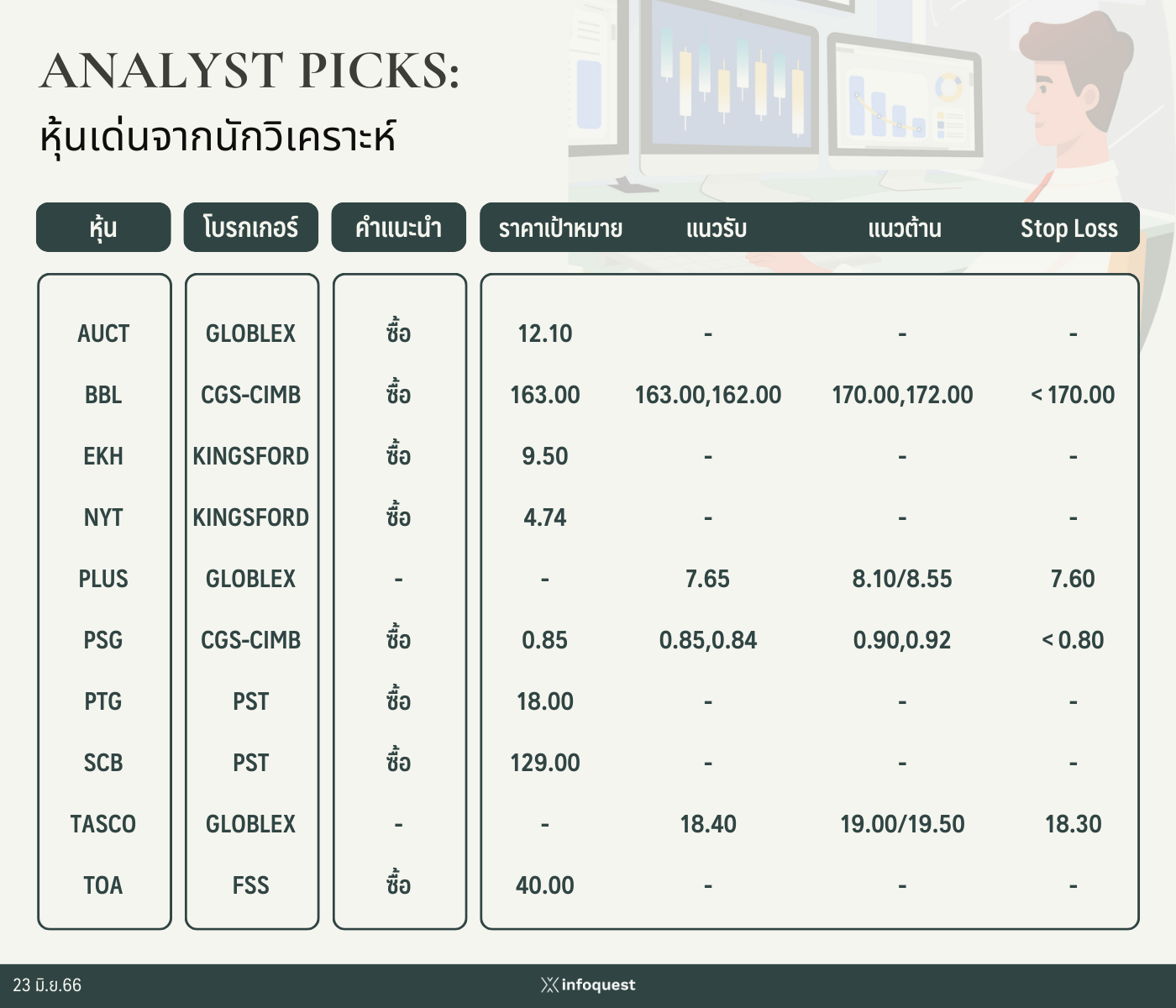Viewport: 1176px width, 1008px height.
Task: Click the SCB target price 129.00
Action: (545, 763)
